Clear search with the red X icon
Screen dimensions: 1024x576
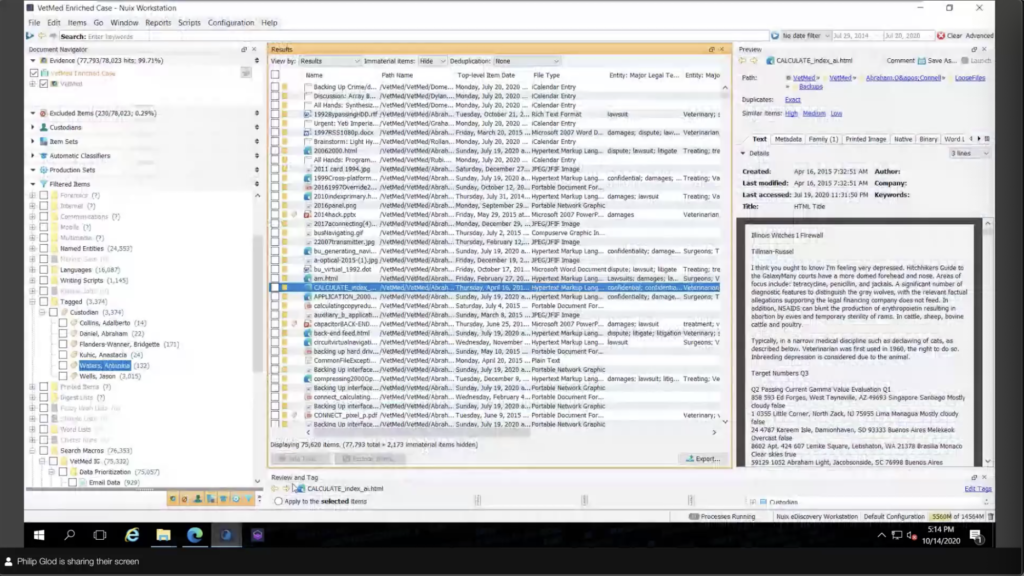[940, 36]
